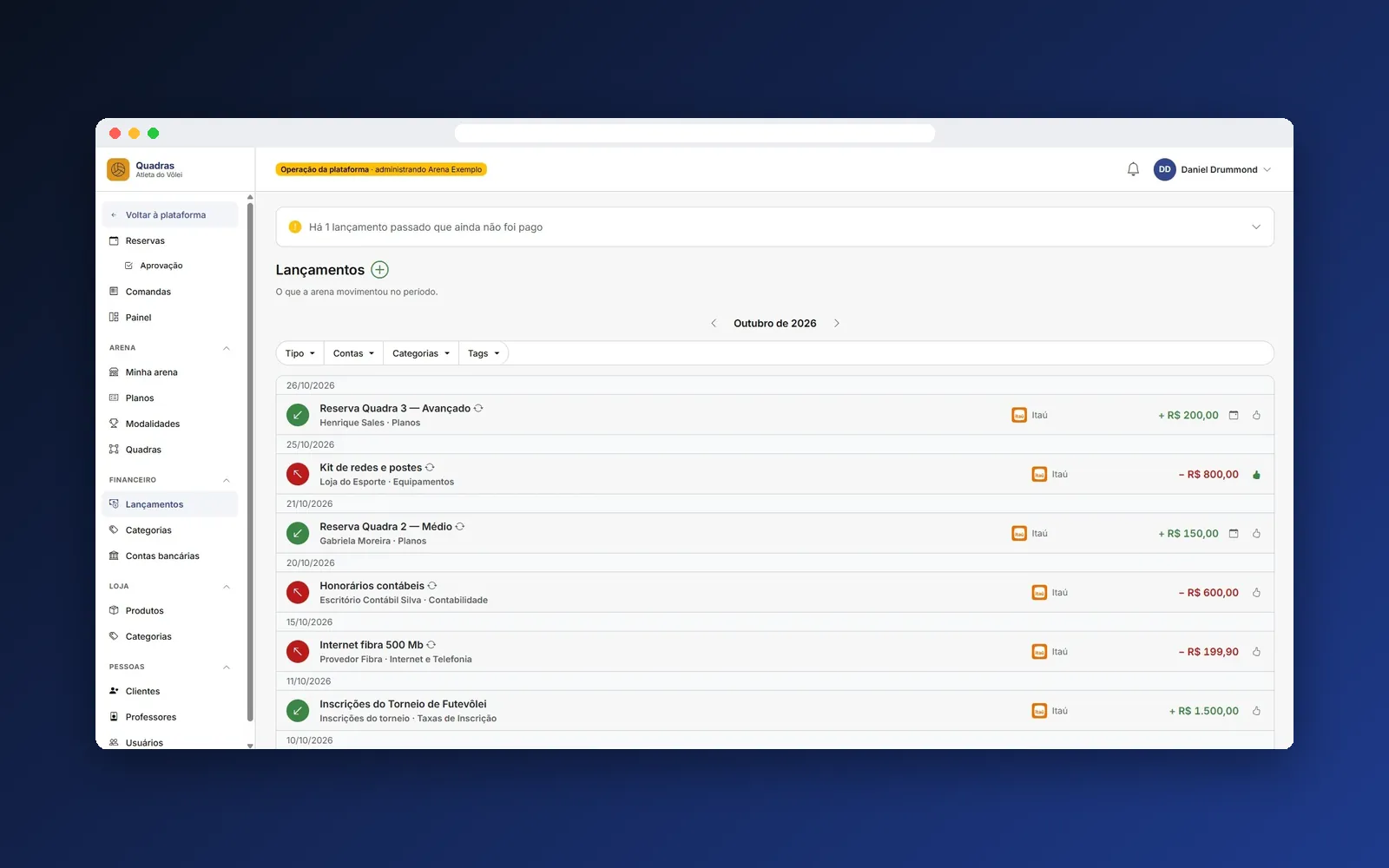Collapse the ARENA sidebar section

[x=227, y=348]
